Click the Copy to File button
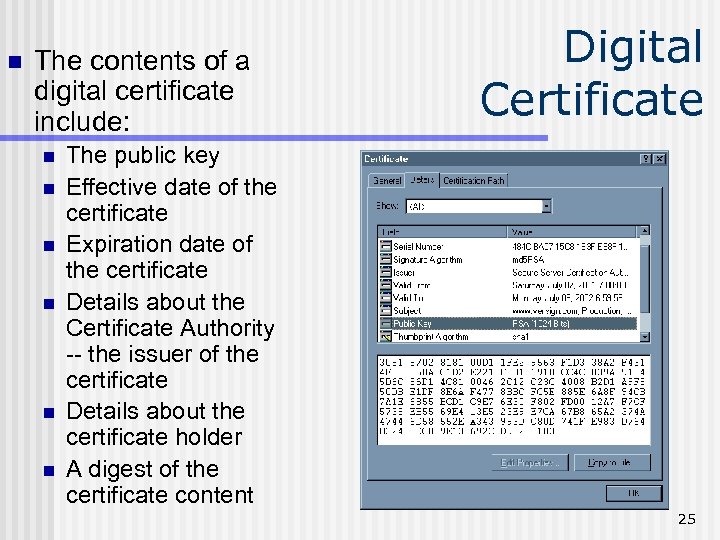 (x=612, y=462)
